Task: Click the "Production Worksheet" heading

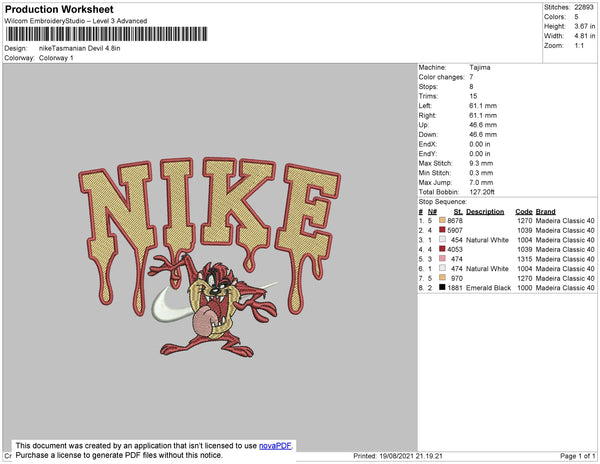Action: click(59, 10)
